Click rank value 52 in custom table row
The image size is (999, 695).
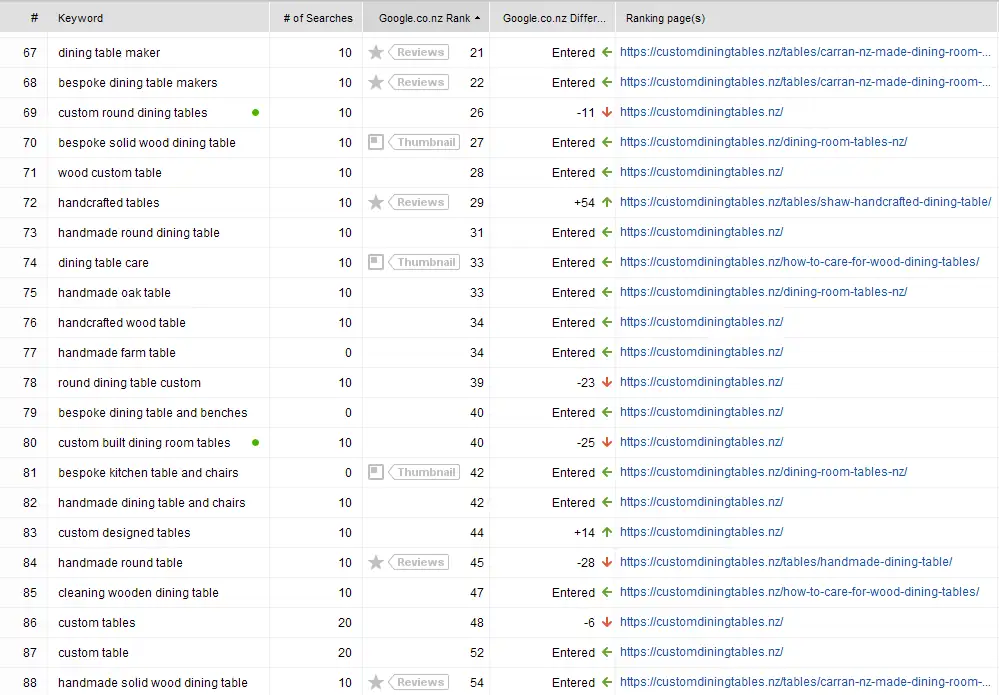(x=477, y=653)
